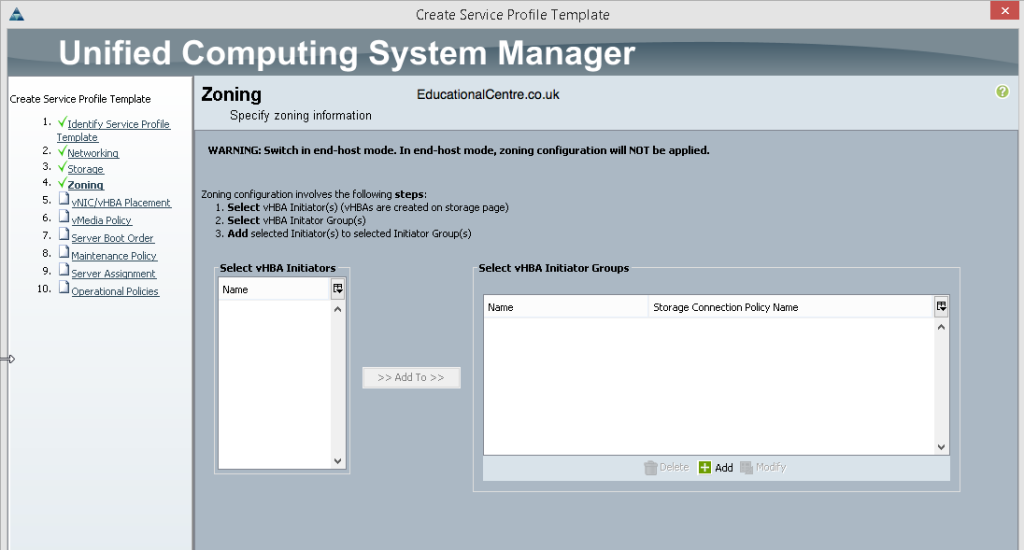Jump to vNIC/vHBA Placement step
This screenshot has height=550, width=1024.
[x=121, y=202]
